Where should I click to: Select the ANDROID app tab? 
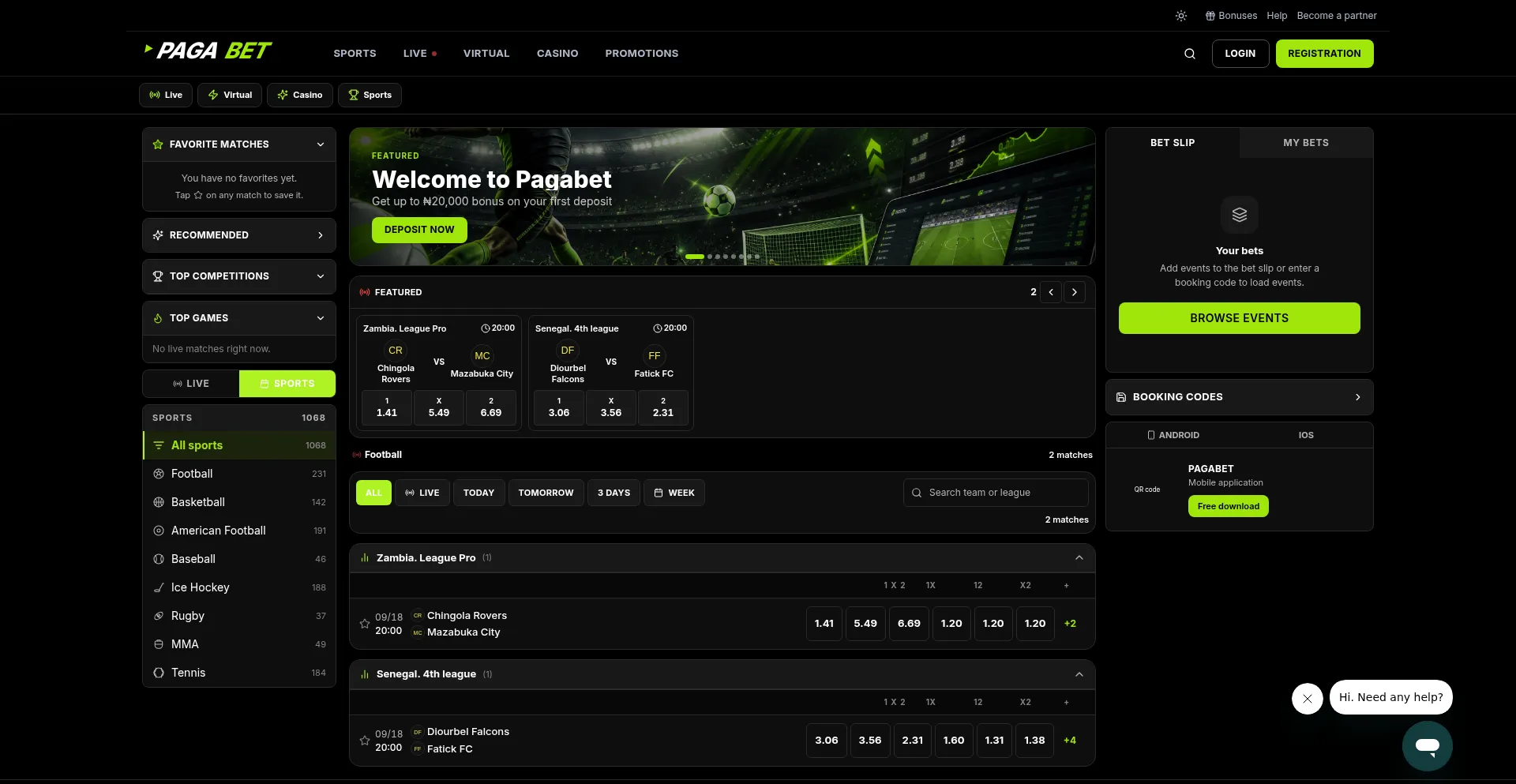[x=1173, y=435]
